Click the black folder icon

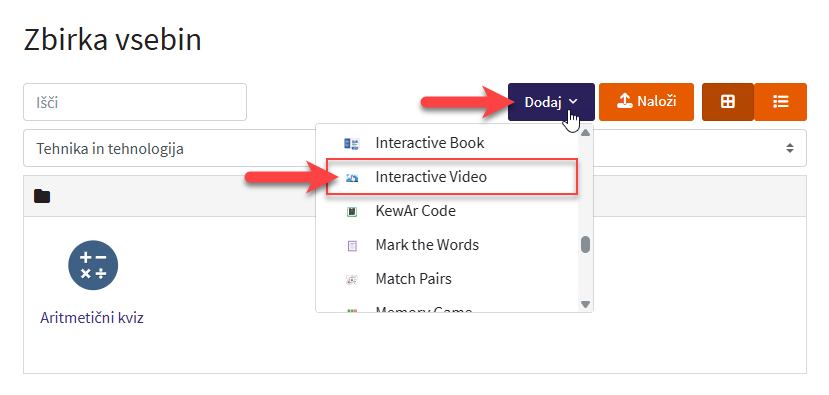click(42, 196)
